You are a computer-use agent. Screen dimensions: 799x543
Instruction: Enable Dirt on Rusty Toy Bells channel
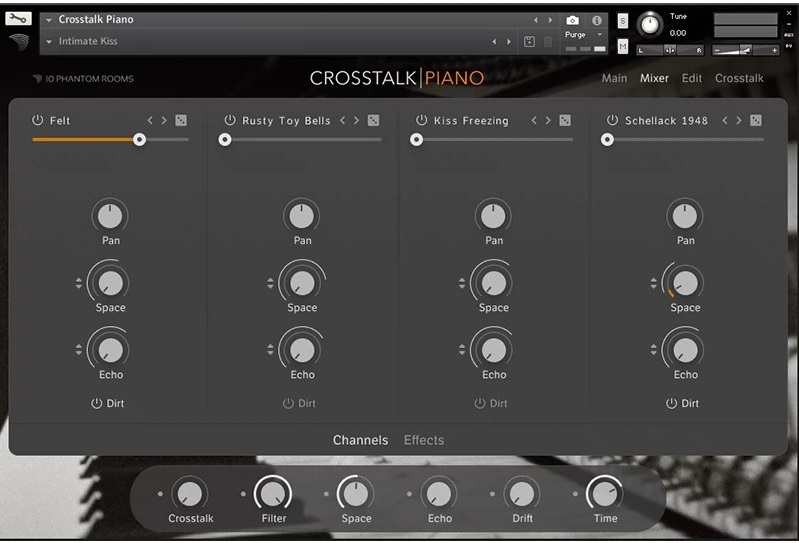pyautogui.click(x=289, y=403)
